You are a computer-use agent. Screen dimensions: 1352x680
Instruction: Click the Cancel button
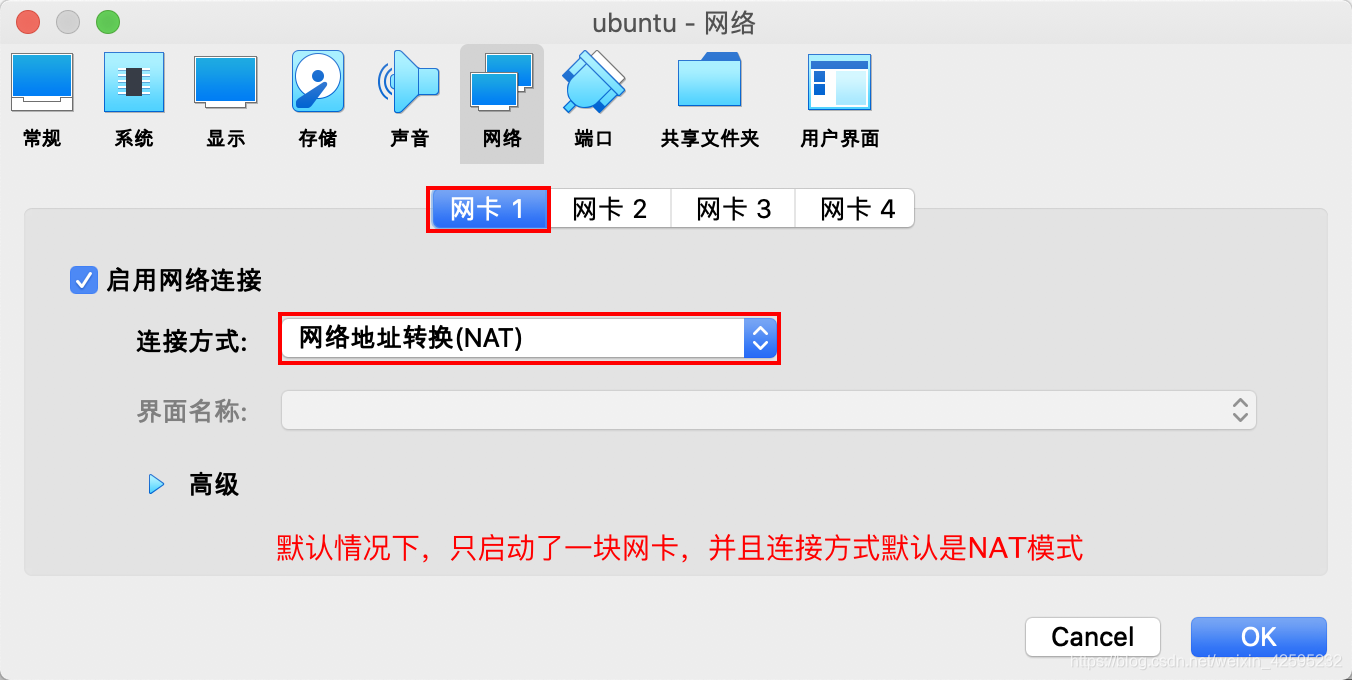click(1093, 637)
